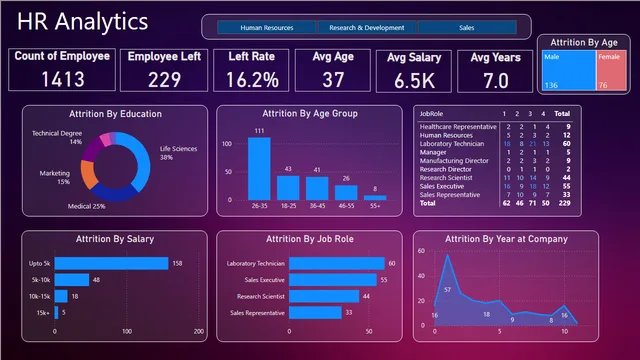Click the Attrition By Year at Company title
Viewport: 640px width, 360px height.
click(x=506, y=239)
